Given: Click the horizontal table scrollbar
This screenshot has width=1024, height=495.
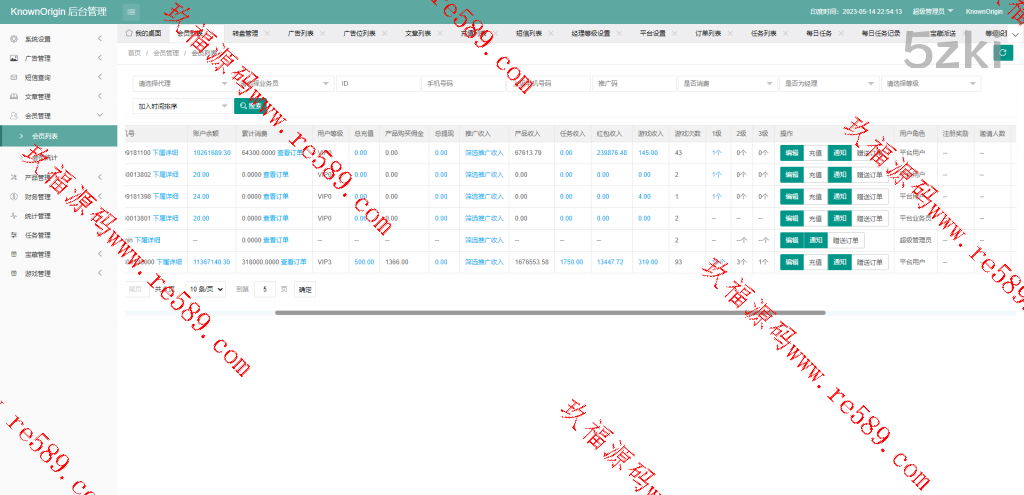Looking at the screenshot, I should pyautogui.click(x=550, y=313).
